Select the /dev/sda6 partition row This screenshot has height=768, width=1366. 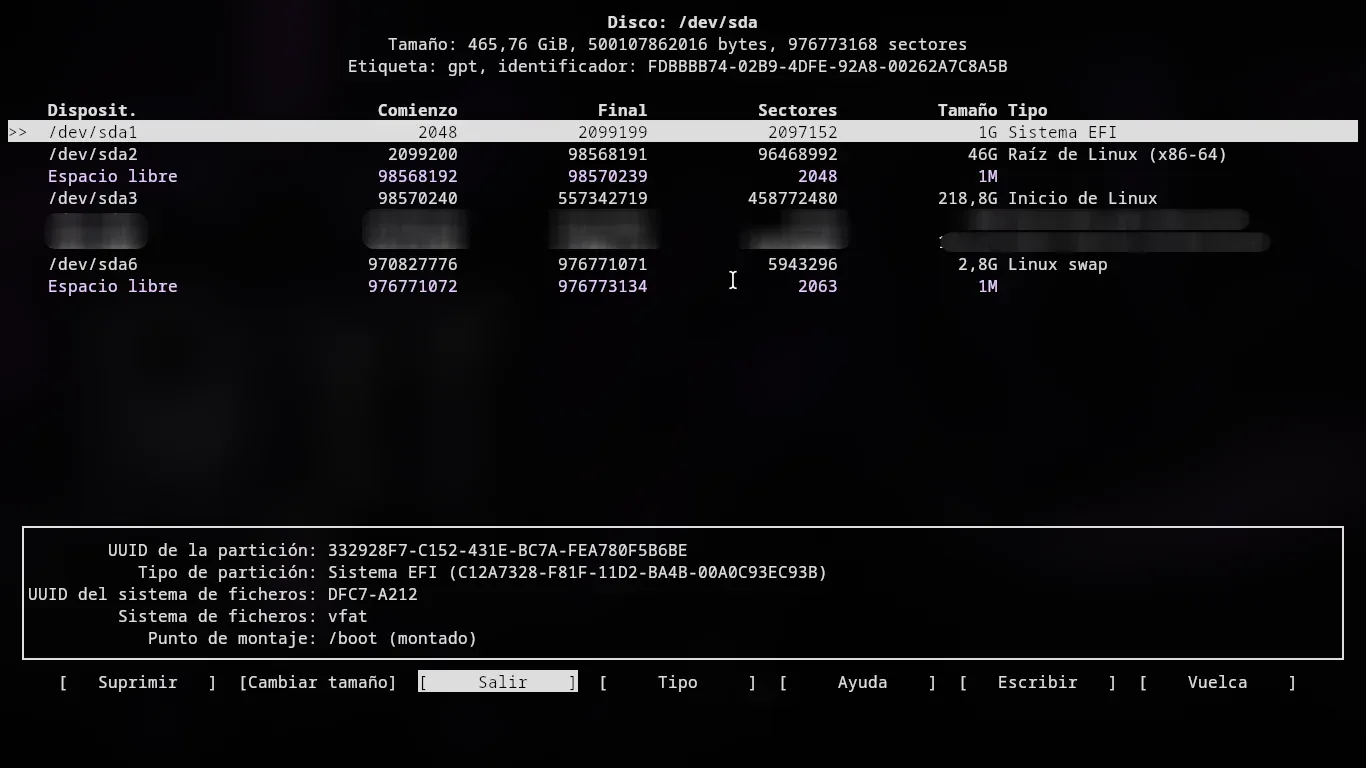683,264
